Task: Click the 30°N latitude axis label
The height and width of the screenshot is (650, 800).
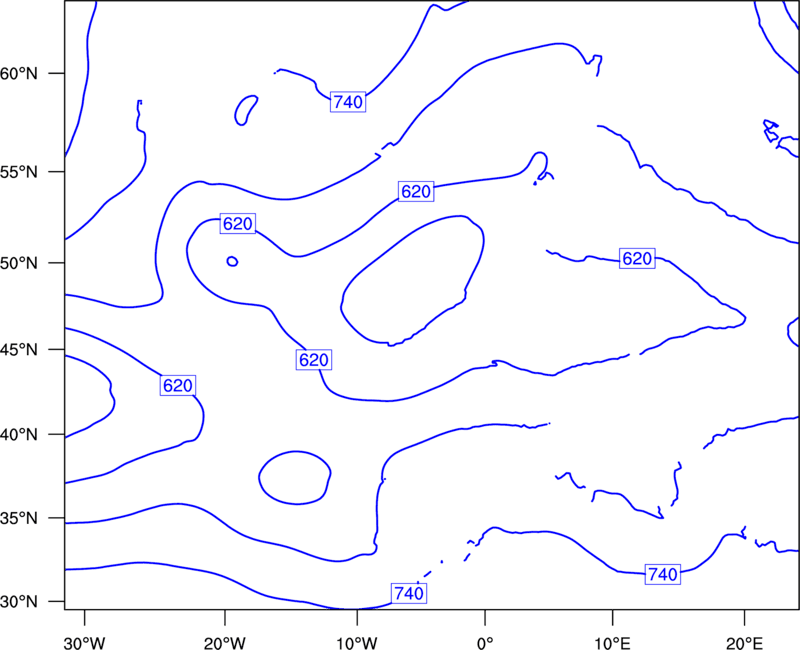Action: click(19, 602)
